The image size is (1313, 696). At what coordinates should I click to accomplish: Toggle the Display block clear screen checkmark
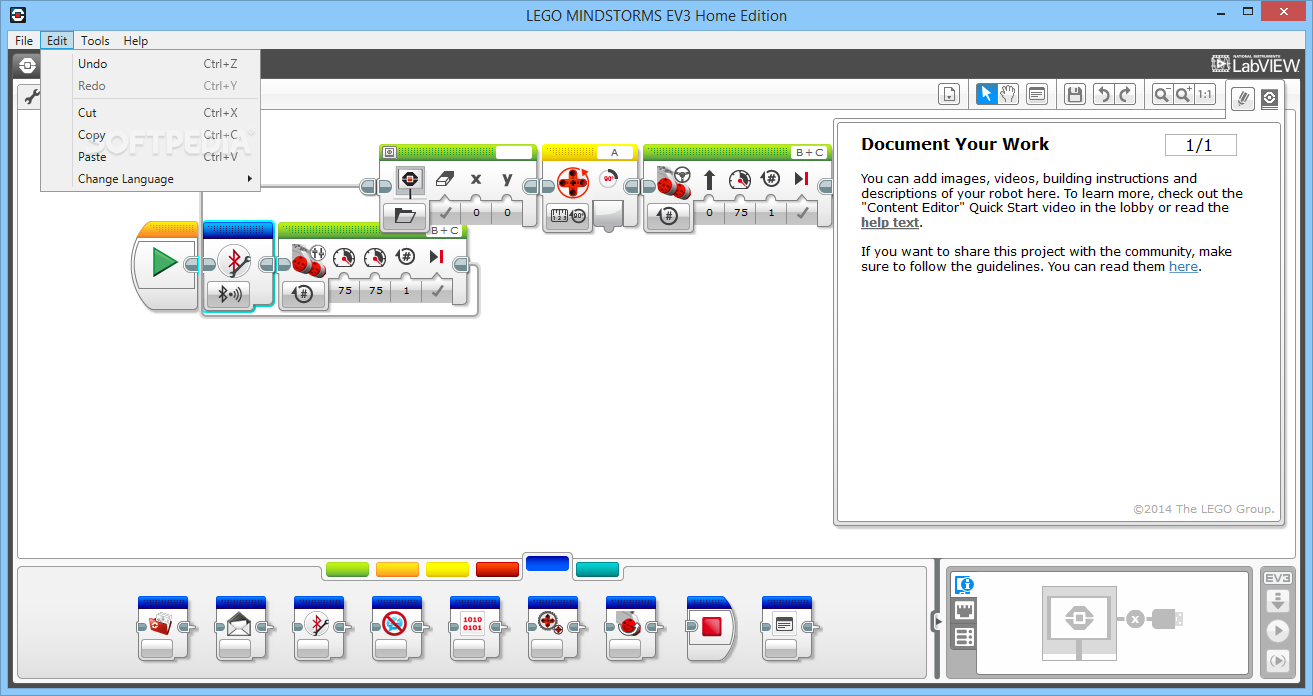click(446, 212)
